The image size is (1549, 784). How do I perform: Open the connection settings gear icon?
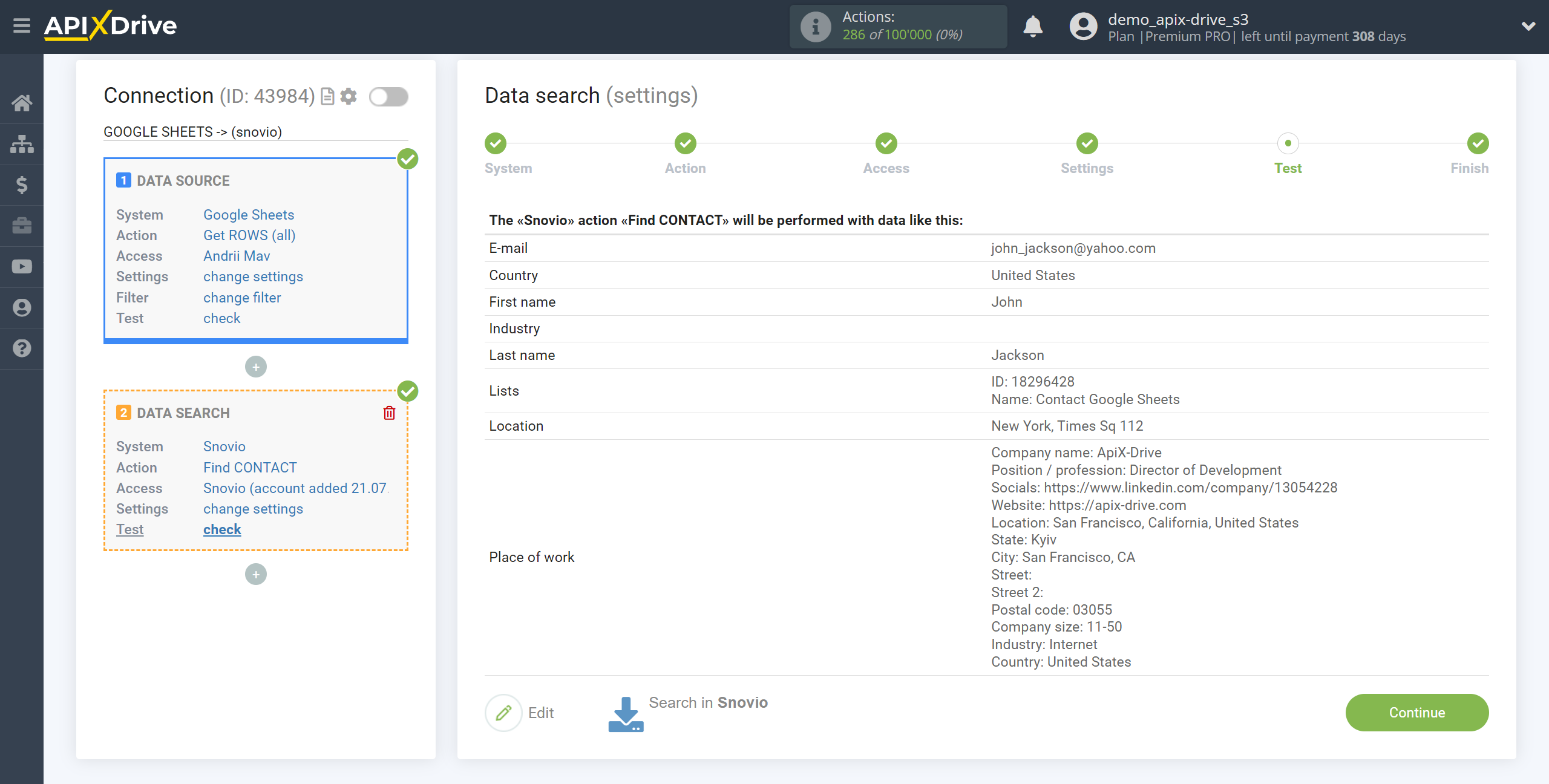(x=349, y=97)
